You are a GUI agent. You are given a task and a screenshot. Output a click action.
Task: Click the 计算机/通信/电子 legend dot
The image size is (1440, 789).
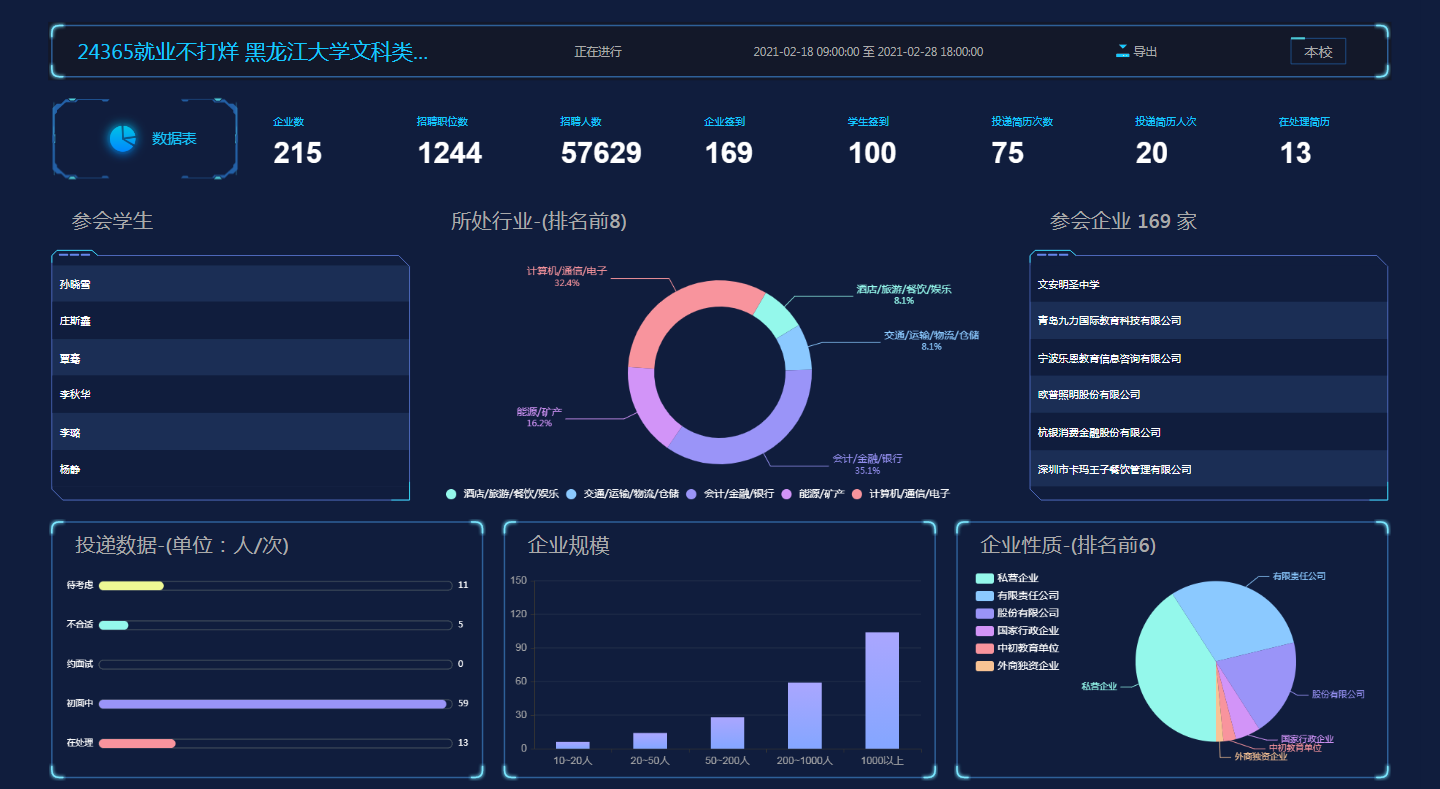pos(856,494)
